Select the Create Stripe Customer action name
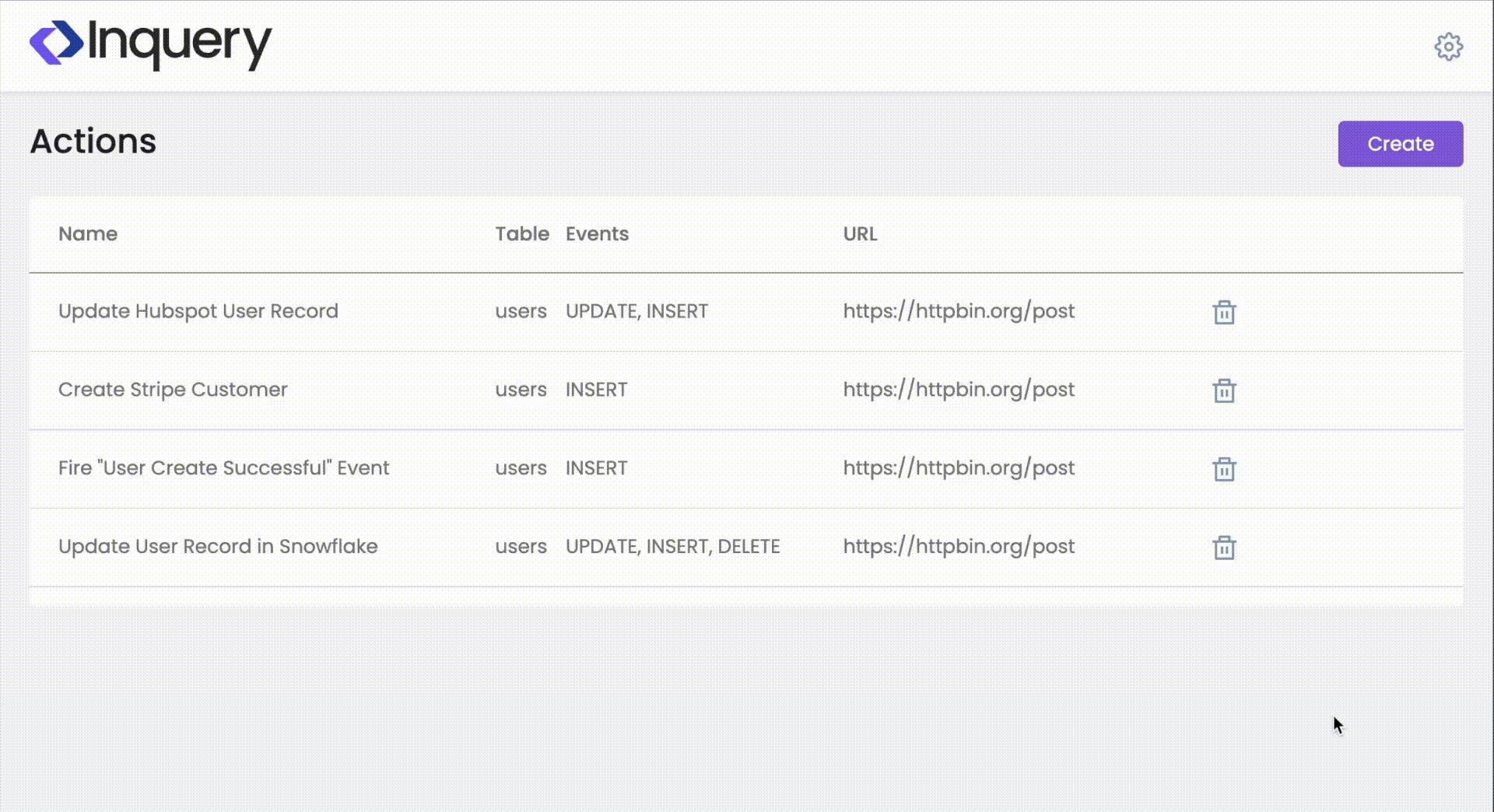 click(x=173, y=390)
